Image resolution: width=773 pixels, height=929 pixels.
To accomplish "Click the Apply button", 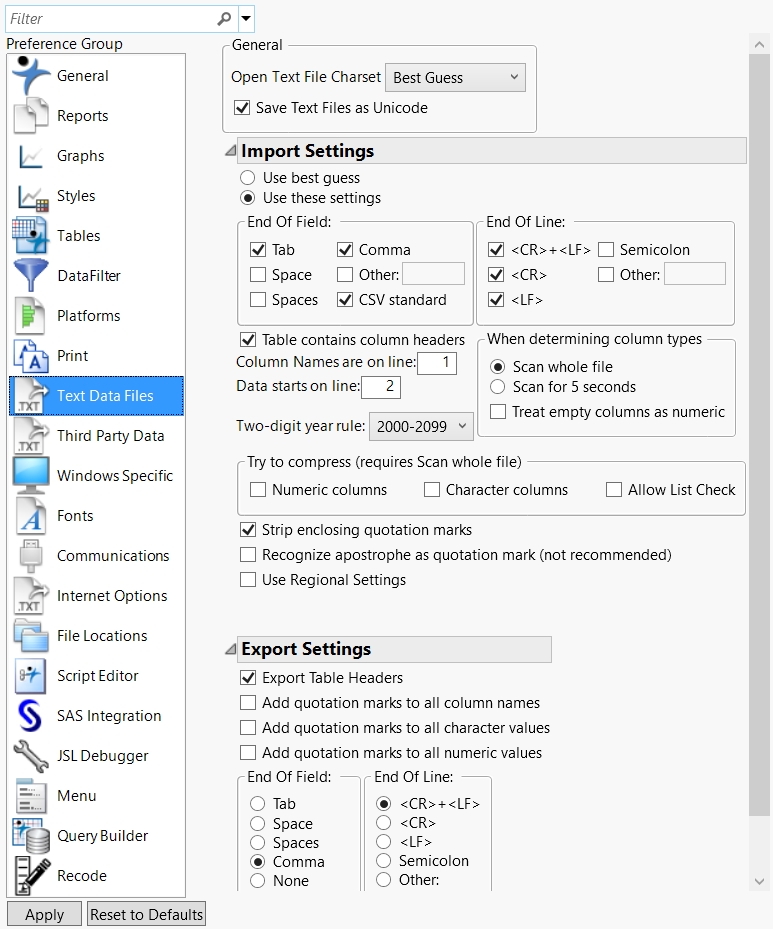I will pos(44,914).
